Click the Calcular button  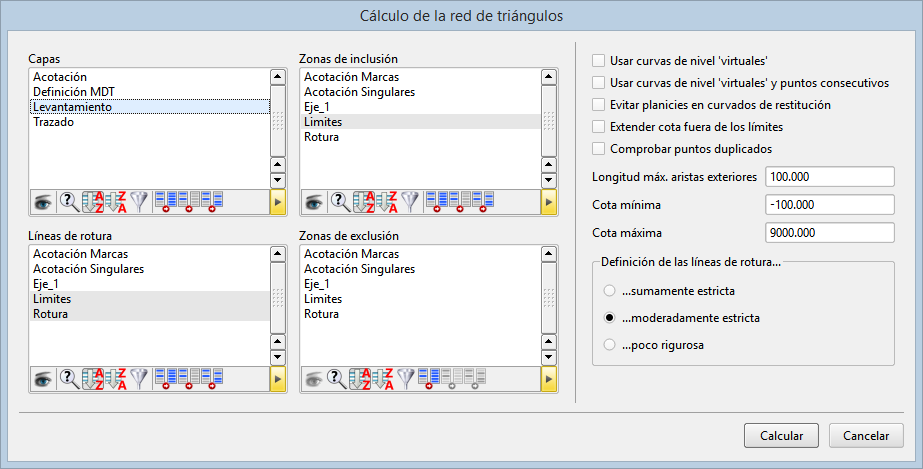pos(781,435)
